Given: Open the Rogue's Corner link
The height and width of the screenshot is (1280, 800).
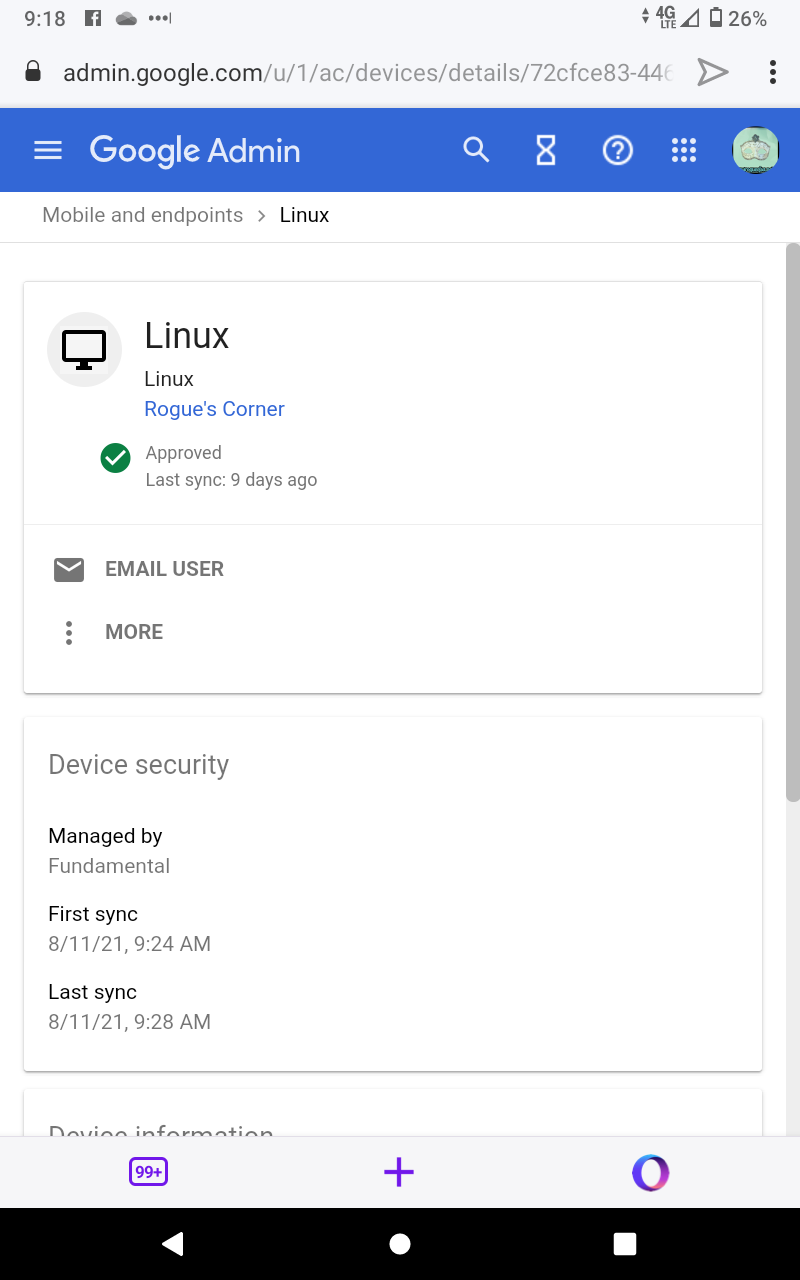Looking at the screenshot, I should click(214, 409).
